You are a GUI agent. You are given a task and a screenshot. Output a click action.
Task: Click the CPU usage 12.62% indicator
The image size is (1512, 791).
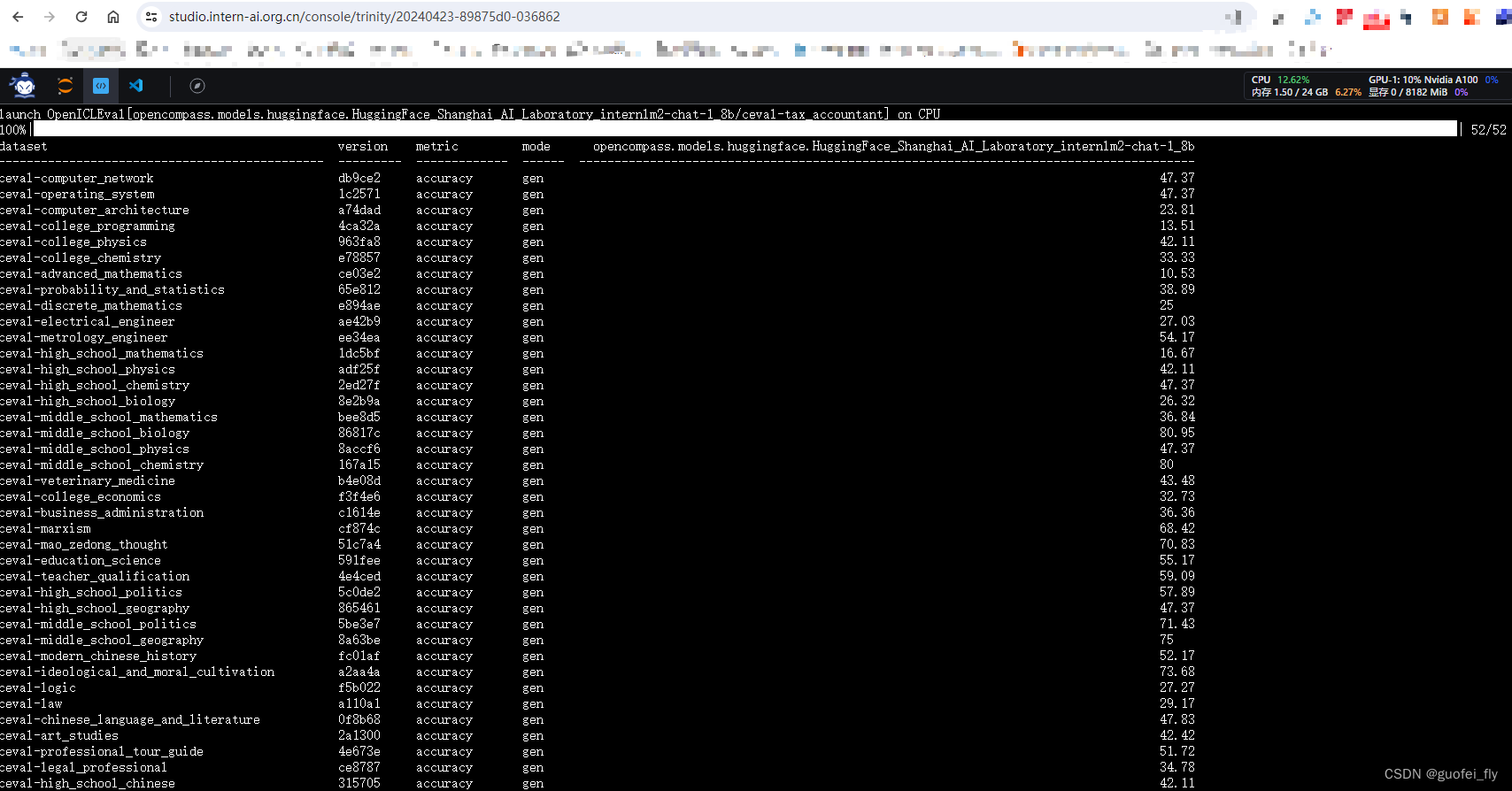pos(1280,80)
